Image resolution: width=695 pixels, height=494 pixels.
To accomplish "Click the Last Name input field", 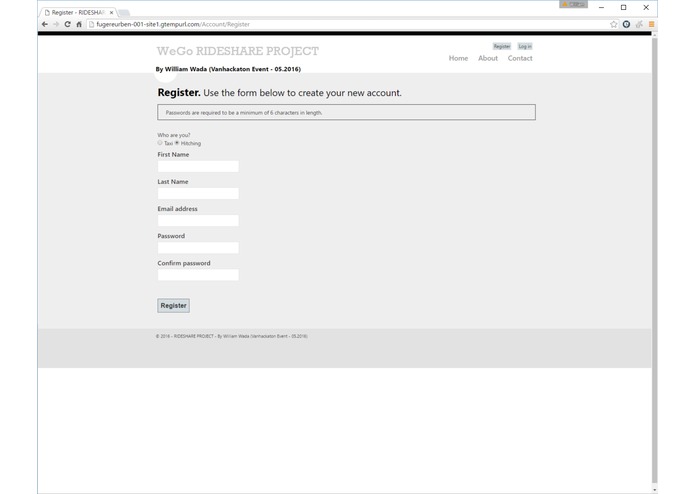I will (x=198, y=193).
